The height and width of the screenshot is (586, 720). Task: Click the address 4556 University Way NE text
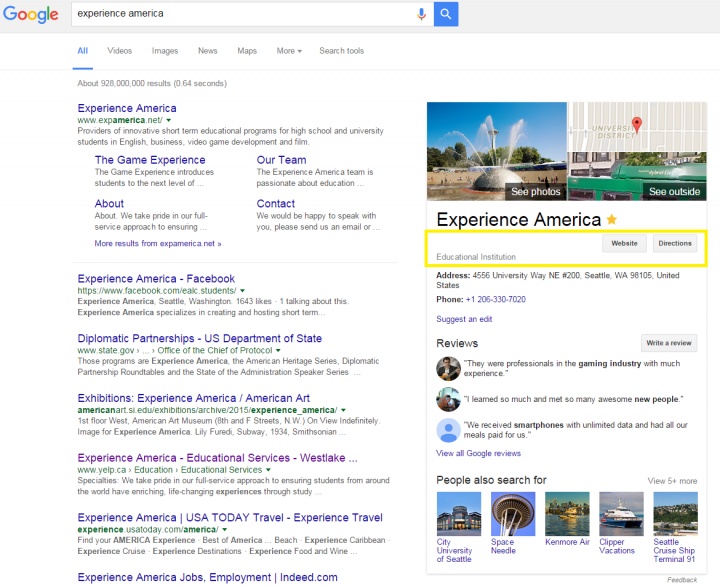(557, 280)
